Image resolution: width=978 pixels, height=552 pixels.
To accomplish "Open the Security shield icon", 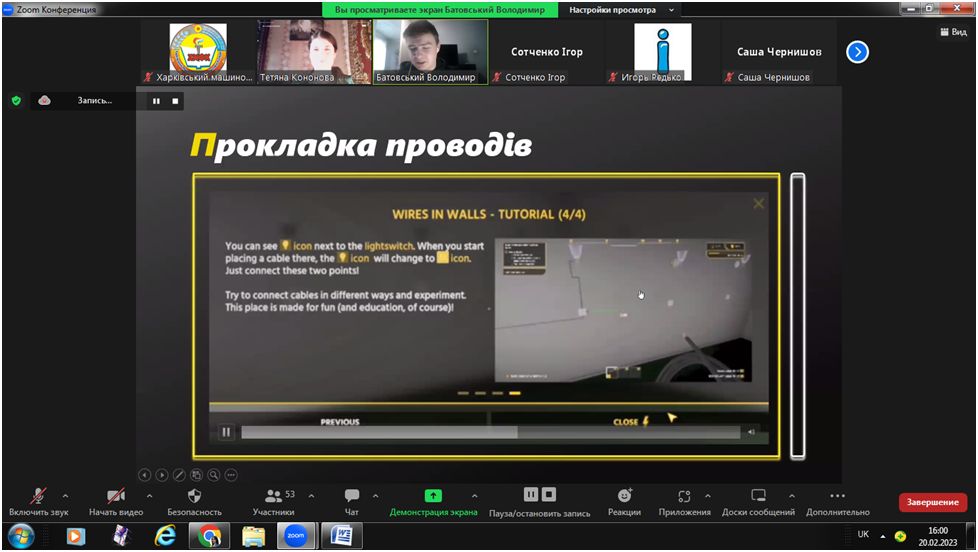I will 194,496.
